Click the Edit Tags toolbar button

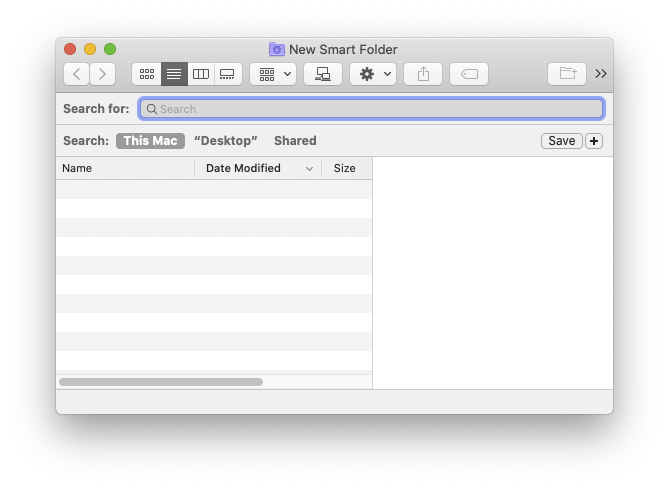point(469,74)
